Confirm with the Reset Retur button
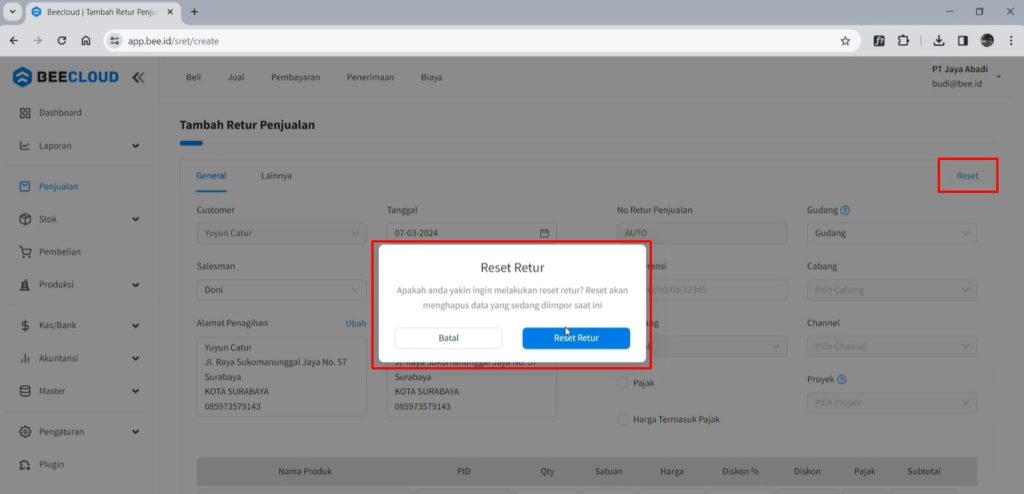Screen dimensions: 1024x494 576,338
